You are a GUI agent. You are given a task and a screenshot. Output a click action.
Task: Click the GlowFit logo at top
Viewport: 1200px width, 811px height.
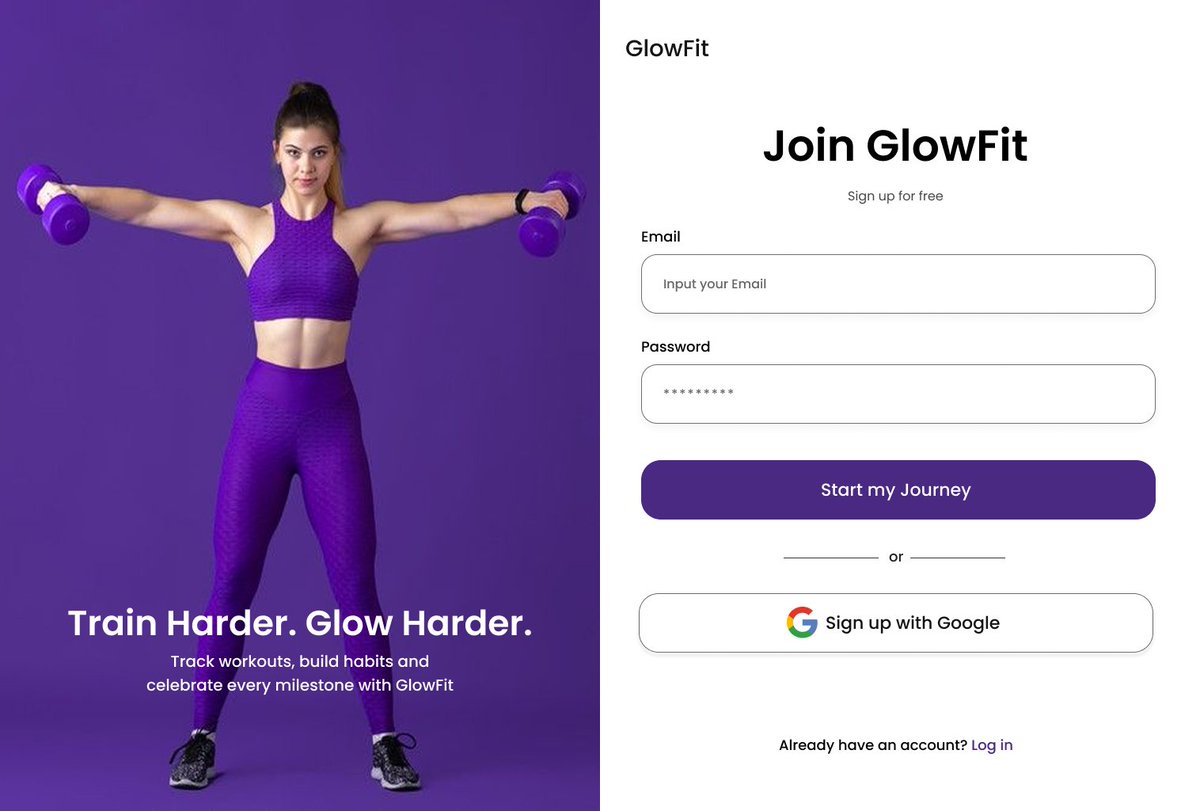[667, 48]
